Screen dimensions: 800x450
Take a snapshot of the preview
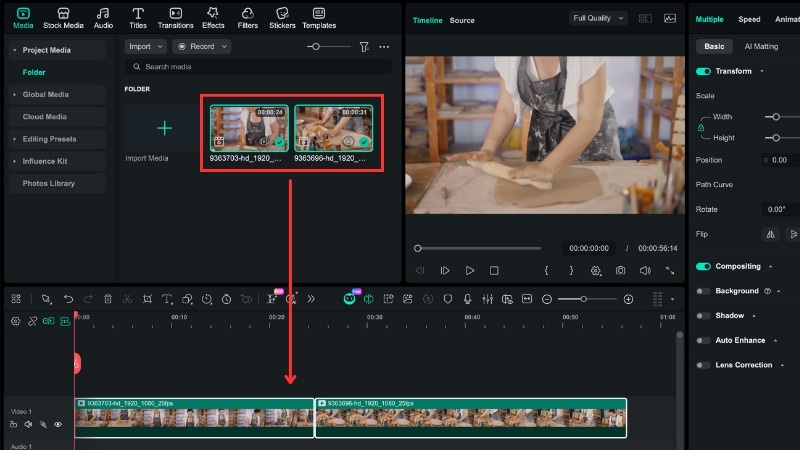coord(620,270)
